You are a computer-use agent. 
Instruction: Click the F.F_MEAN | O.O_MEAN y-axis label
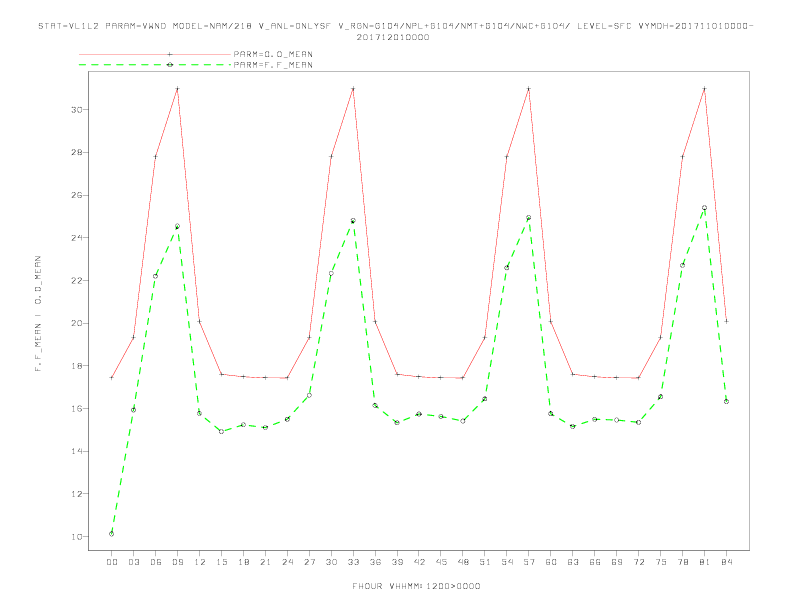(x=38, y=314)
